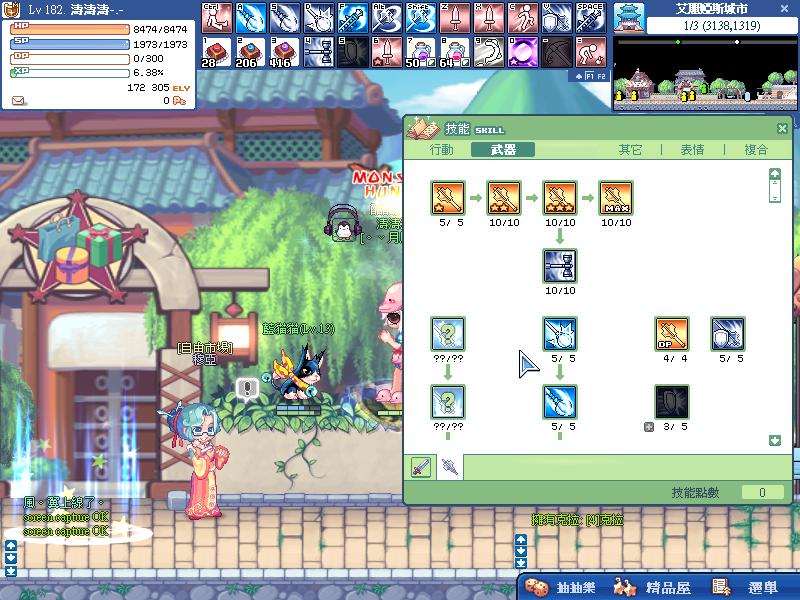Screen dimensions: 800x600
Task: Select the dark shield skill at 3/5
Action: point(672,402)
